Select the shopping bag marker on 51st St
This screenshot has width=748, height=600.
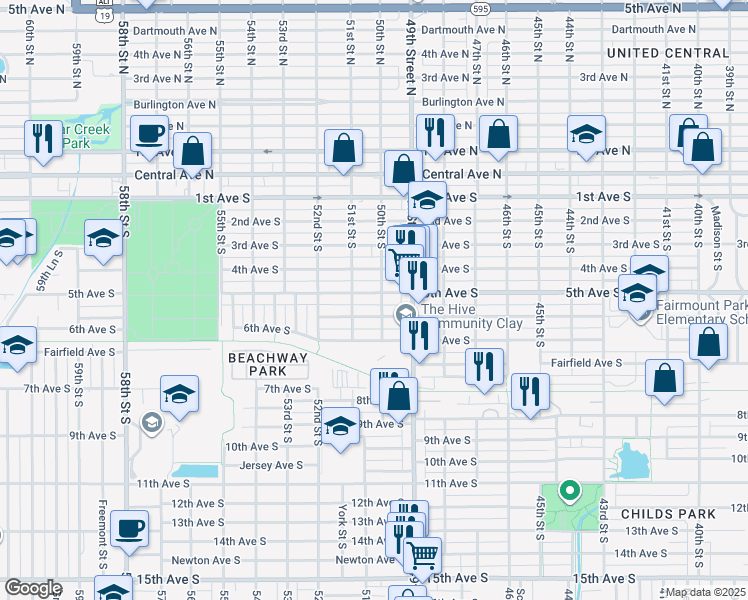[x=343, y=150]
